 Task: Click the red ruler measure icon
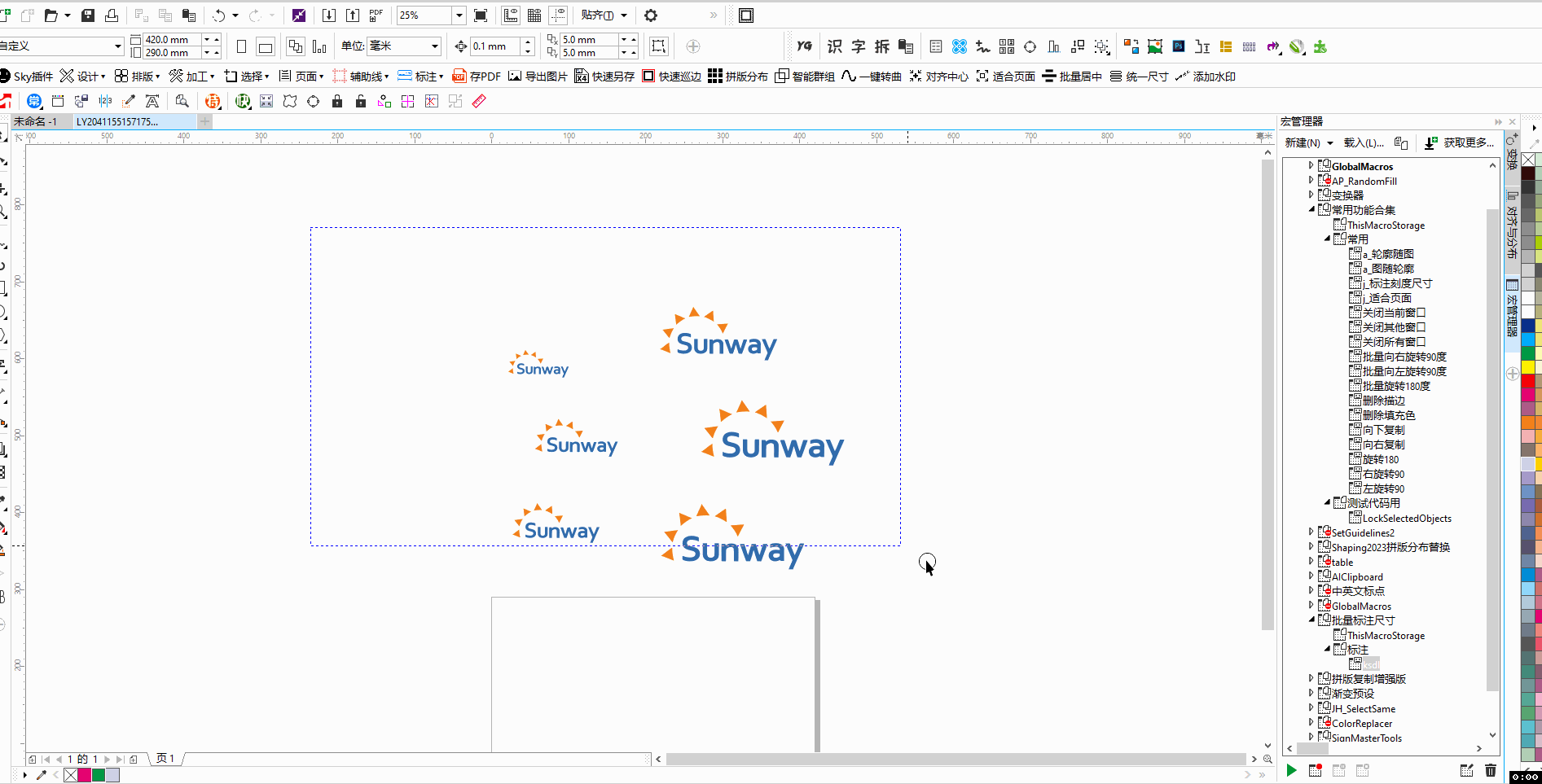479,101
